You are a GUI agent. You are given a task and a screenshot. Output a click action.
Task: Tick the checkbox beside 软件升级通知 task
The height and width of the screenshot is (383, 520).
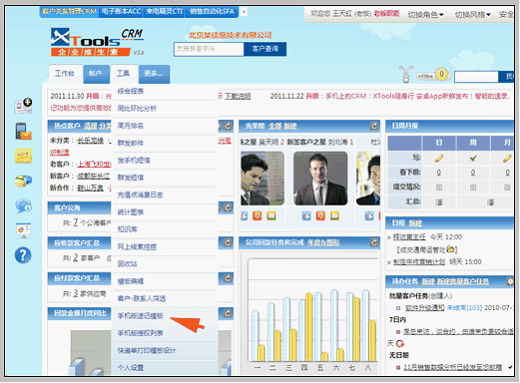398,308
